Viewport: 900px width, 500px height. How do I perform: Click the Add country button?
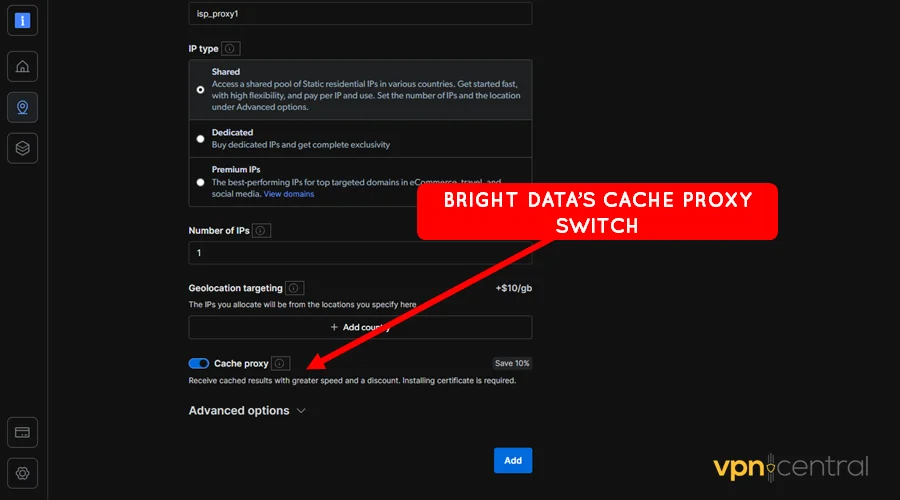point(360,327)
